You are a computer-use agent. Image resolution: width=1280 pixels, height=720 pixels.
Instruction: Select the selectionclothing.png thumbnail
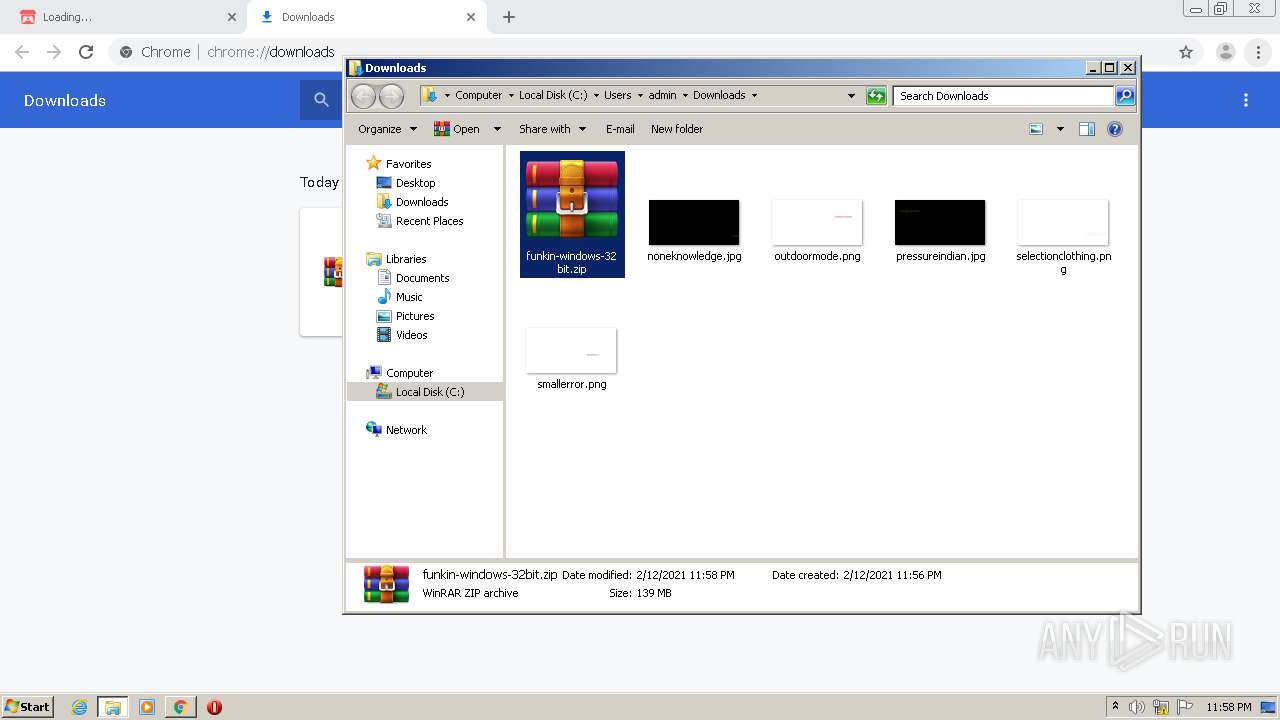1063,222
